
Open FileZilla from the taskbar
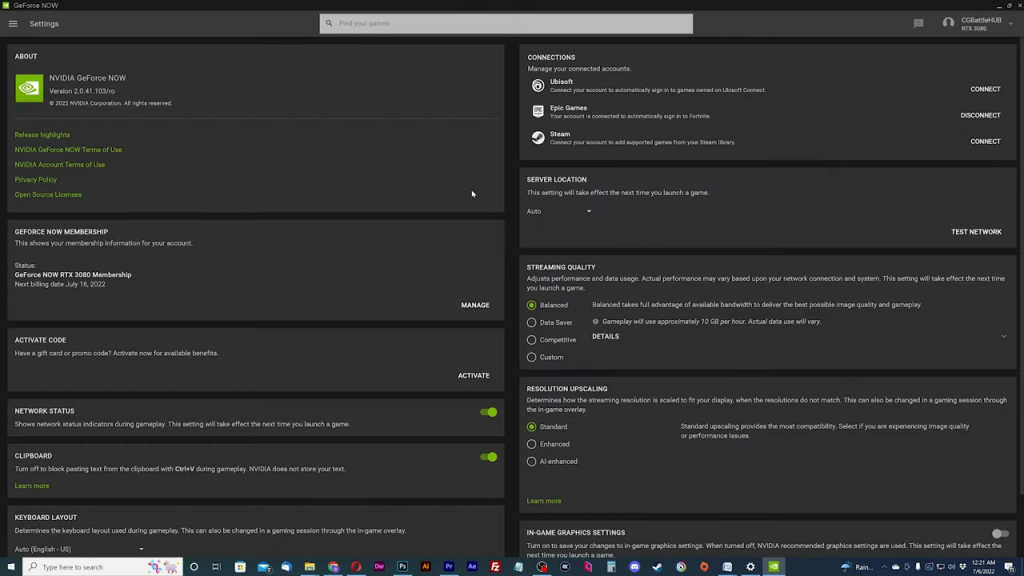coord(495,567)
